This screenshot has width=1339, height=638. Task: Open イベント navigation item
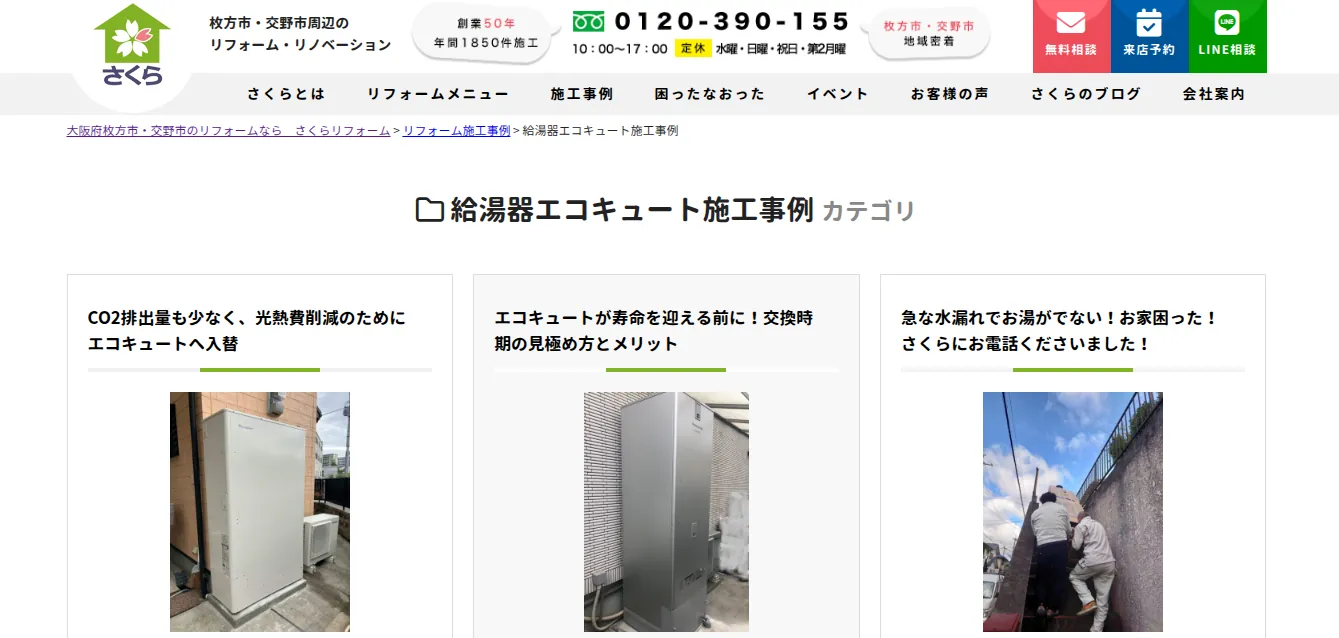coord(837,94)
